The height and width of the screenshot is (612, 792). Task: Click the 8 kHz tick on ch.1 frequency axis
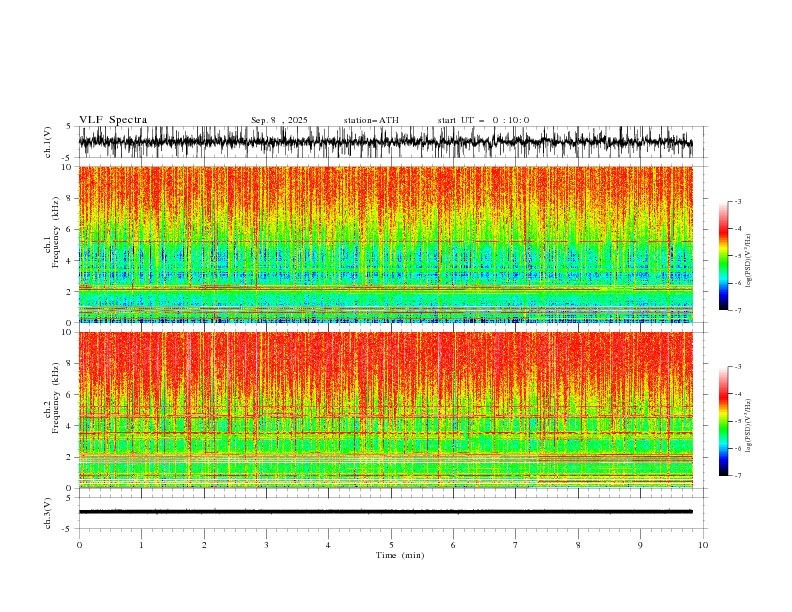[70, 198]
